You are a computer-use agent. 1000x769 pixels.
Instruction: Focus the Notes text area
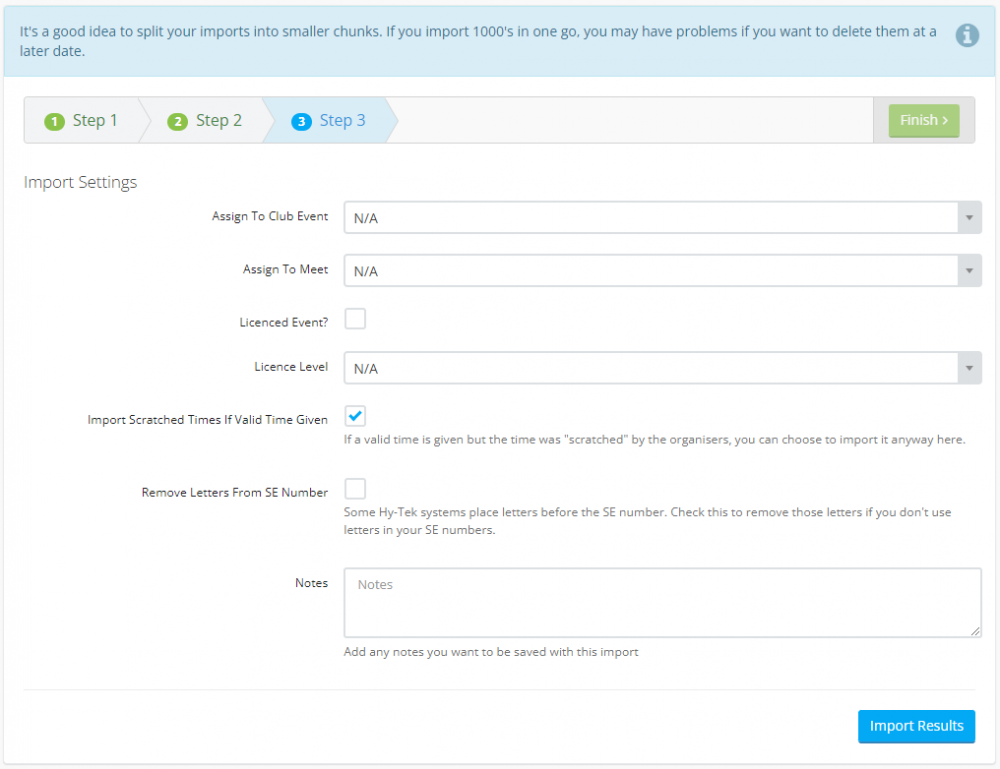(660, 603)
